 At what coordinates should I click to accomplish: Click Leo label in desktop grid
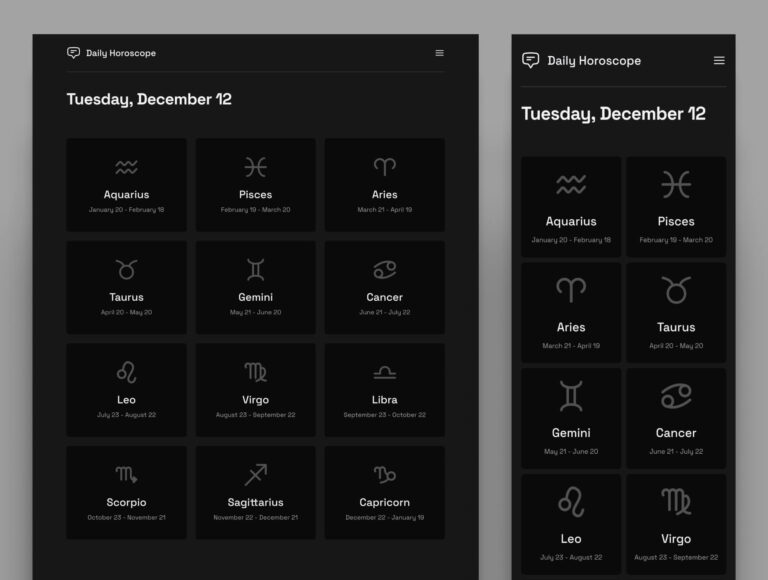pyautogui.click(x=126, y=400)
